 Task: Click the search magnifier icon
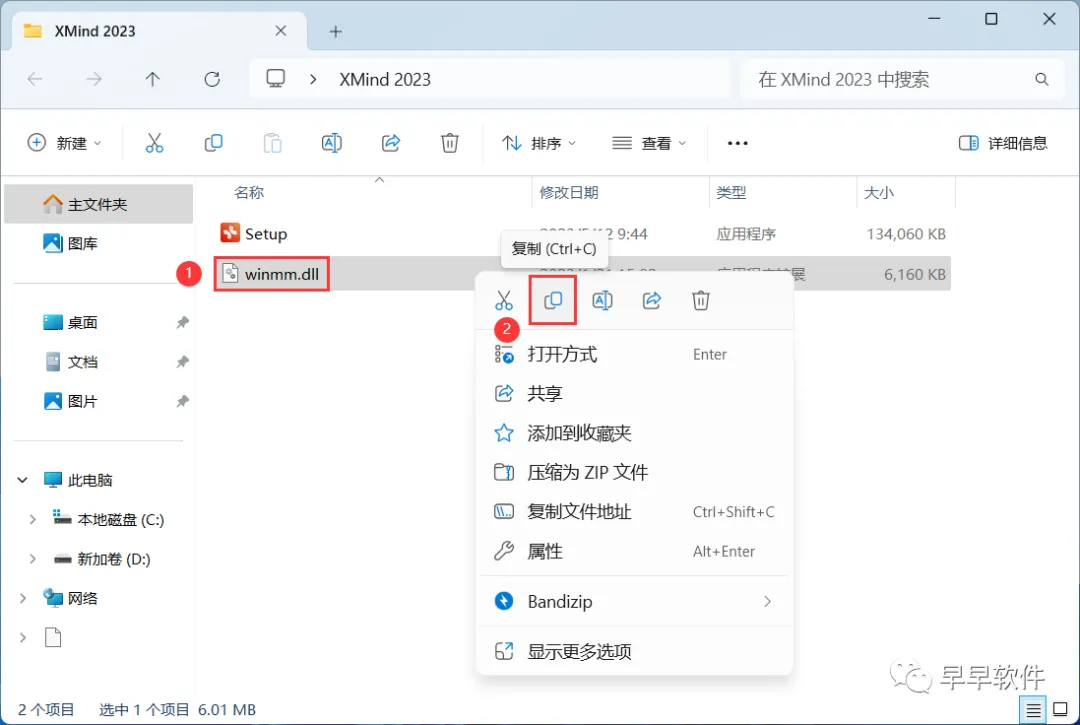[1041, 79]
